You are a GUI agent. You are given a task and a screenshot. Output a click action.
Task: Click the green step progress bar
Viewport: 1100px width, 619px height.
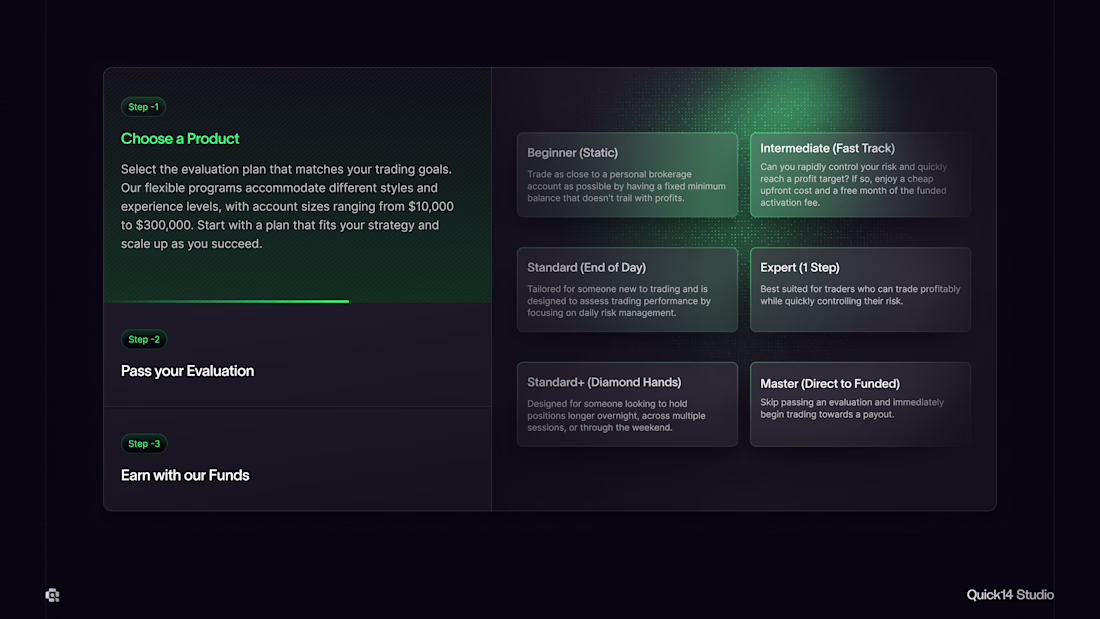pyautogui.click(x=226, y=301)
